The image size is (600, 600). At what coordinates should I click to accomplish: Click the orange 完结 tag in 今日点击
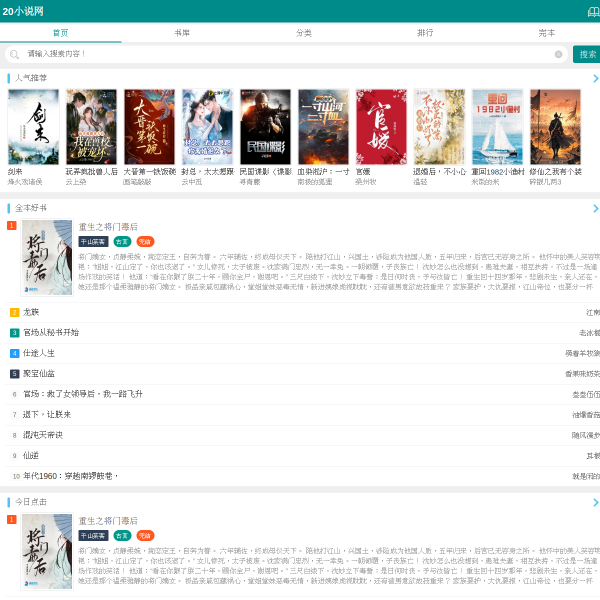(145, 536)
